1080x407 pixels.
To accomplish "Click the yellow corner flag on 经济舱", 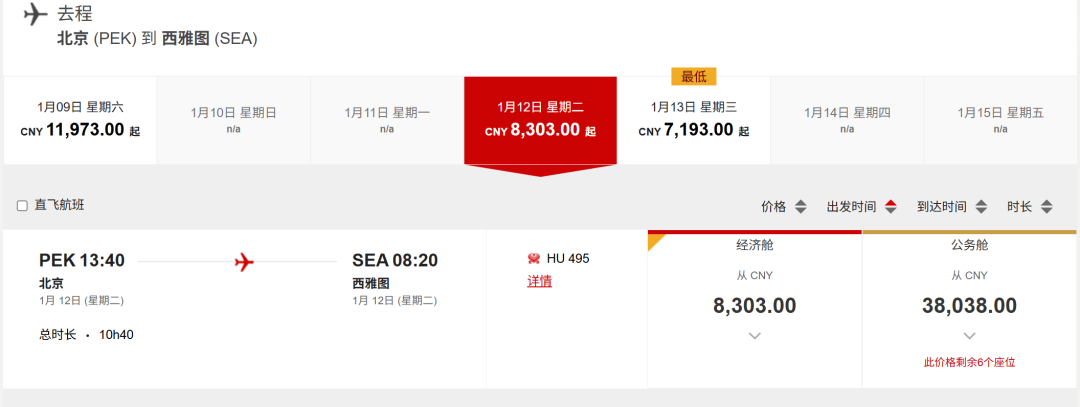I will coord(654,240).
